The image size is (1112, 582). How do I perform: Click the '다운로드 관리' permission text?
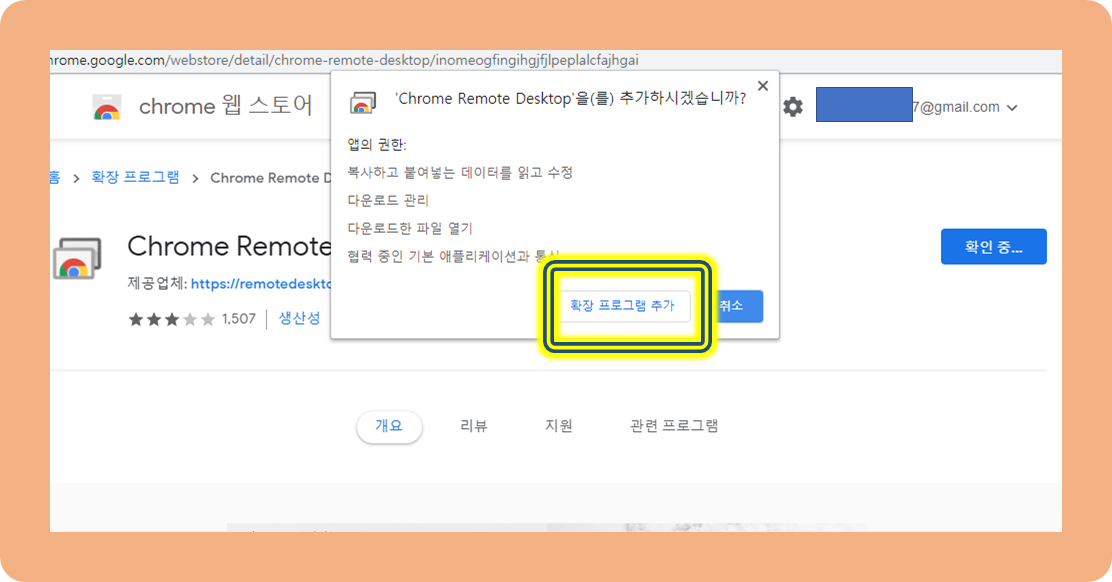[388, 201]
